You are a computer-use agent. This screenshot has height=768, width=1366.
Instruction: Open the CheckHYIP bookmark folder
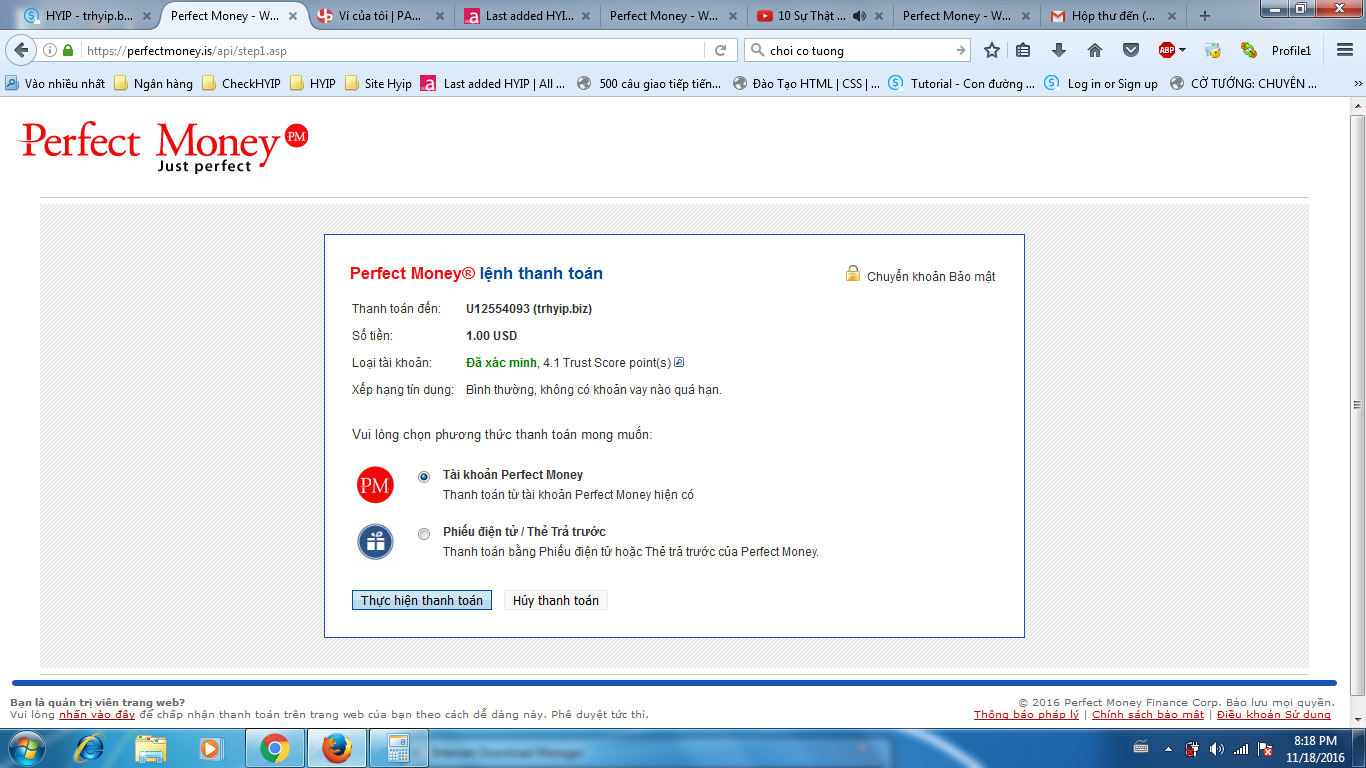[x=241, y=84]
